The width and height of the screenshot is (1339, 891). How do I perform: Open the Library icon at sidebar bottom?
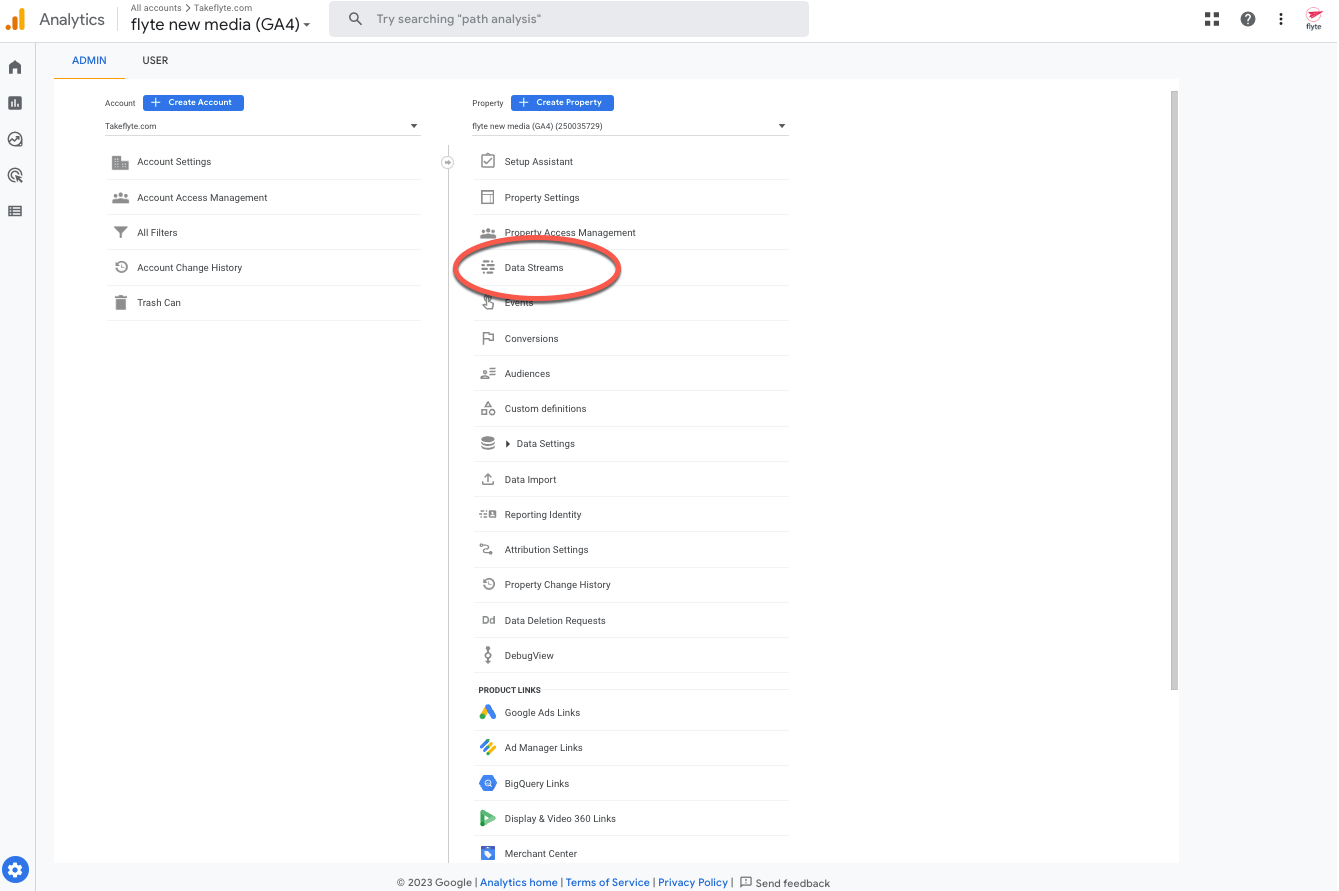(14, 211)
